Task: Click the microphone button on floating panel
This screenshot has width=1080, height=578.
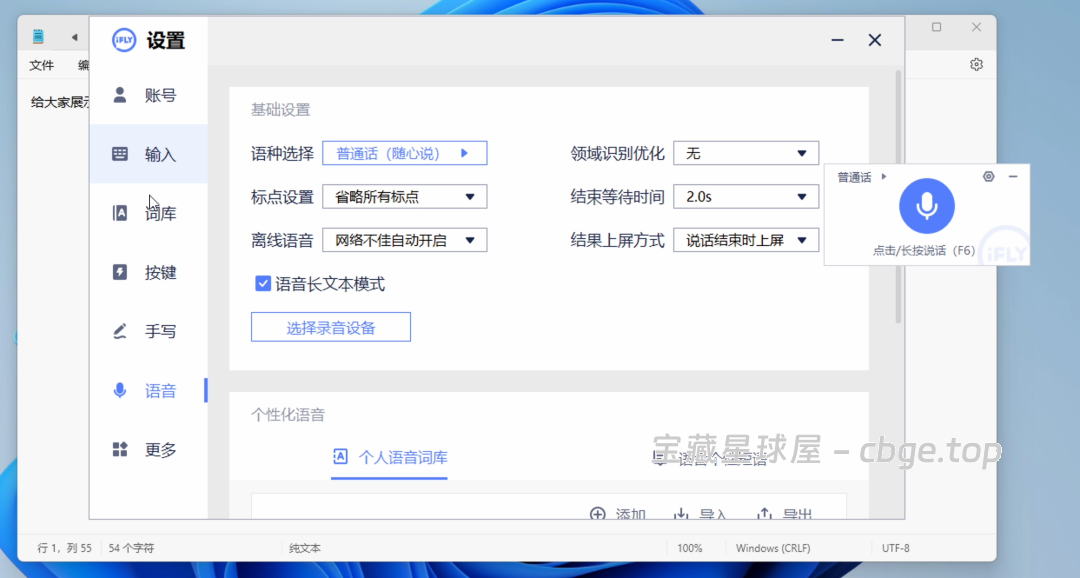Action: [927, 207]
